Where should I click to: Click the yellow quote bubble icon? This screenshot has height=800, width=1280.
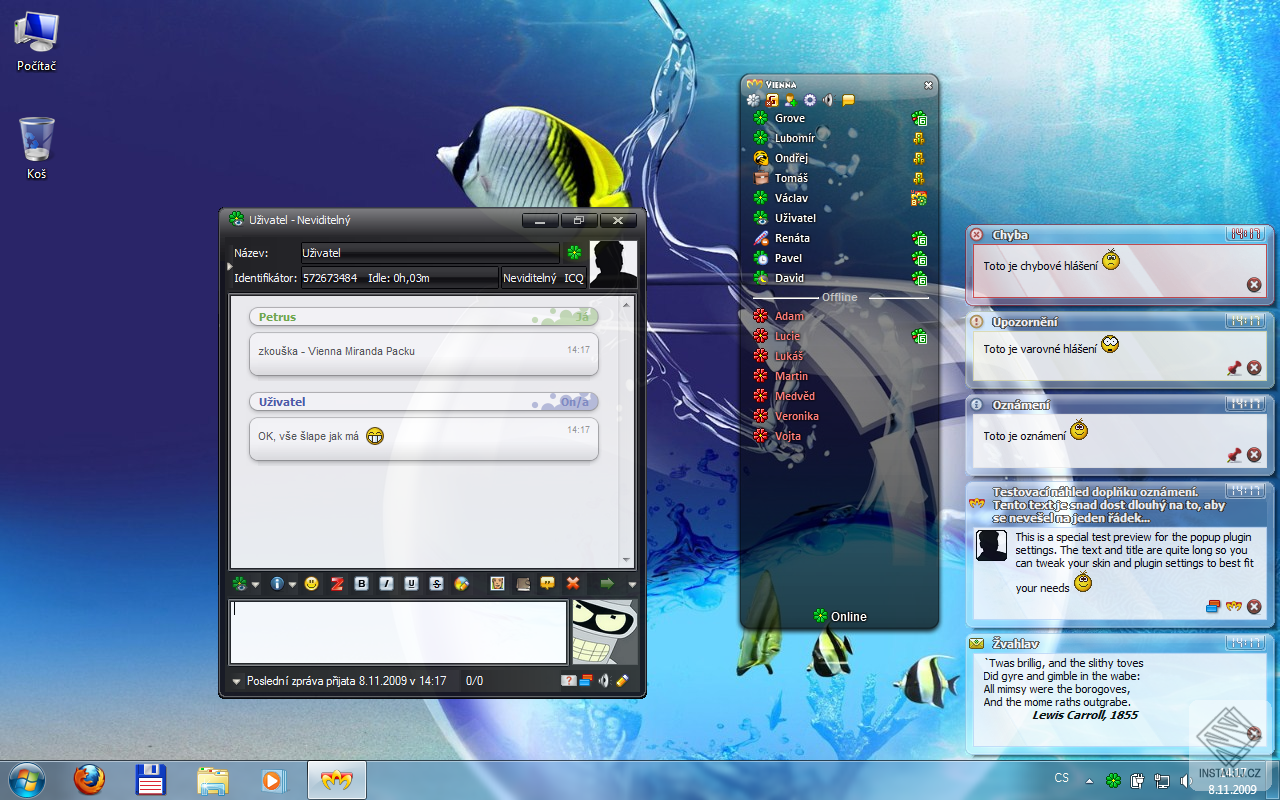click(x=548, y=584)
